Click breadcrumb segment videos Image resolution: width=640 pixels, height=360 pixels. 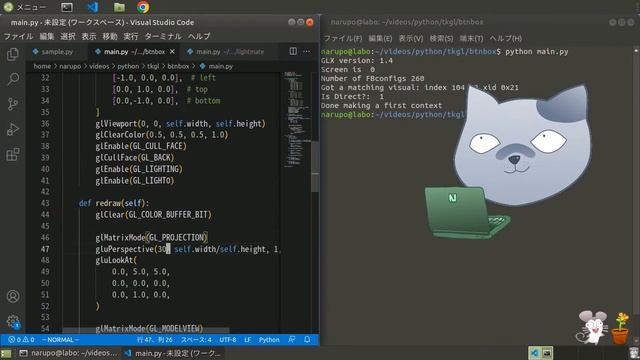pos(99,66)
